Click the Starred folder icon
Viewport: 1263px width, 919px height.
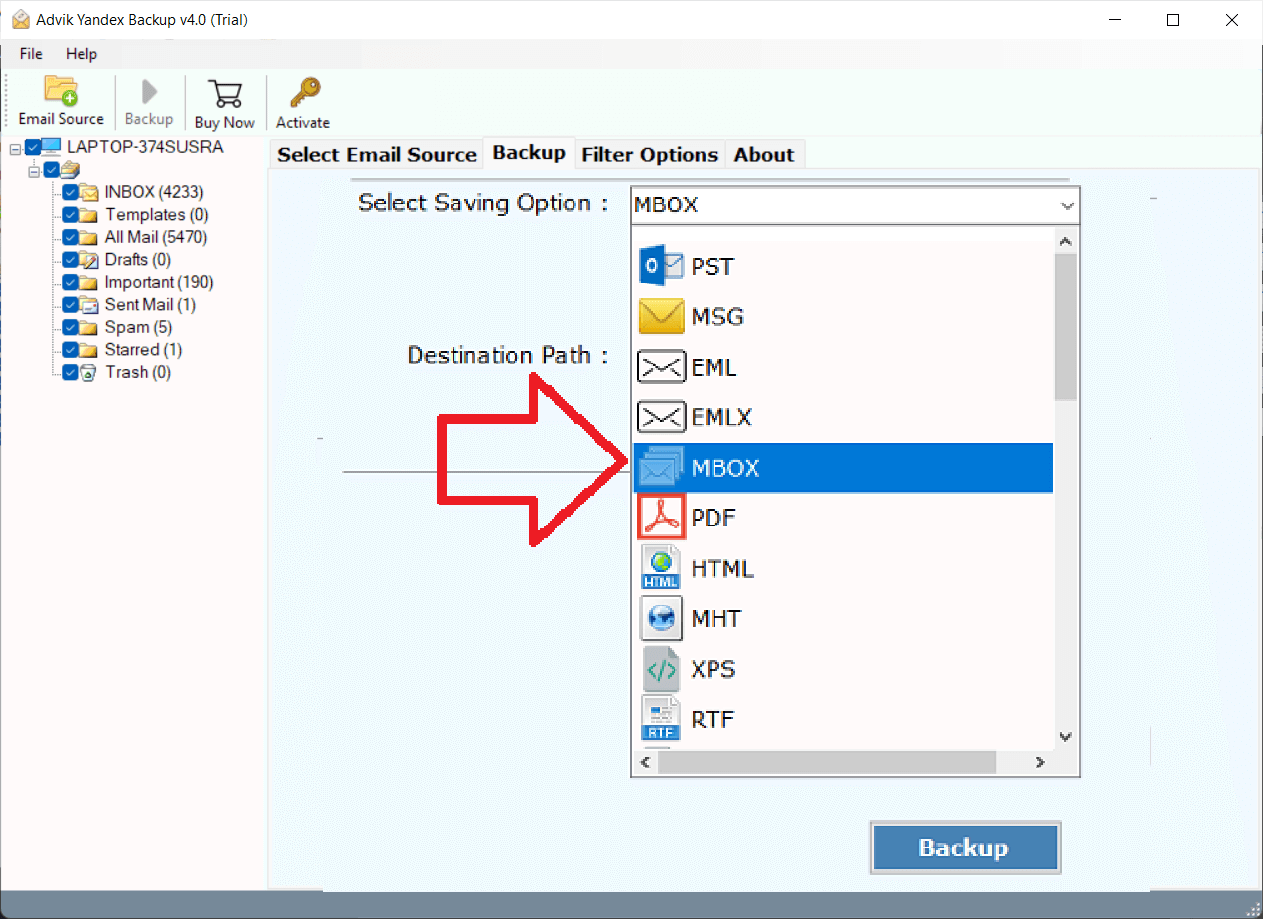(x=89, y=350)
